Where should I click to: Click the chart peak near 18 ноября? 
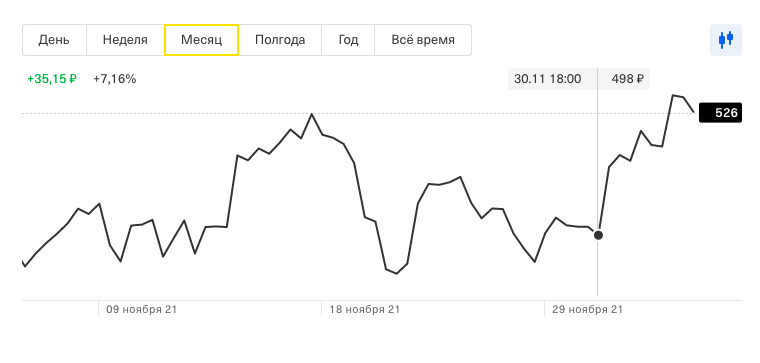tap(311, 114)
